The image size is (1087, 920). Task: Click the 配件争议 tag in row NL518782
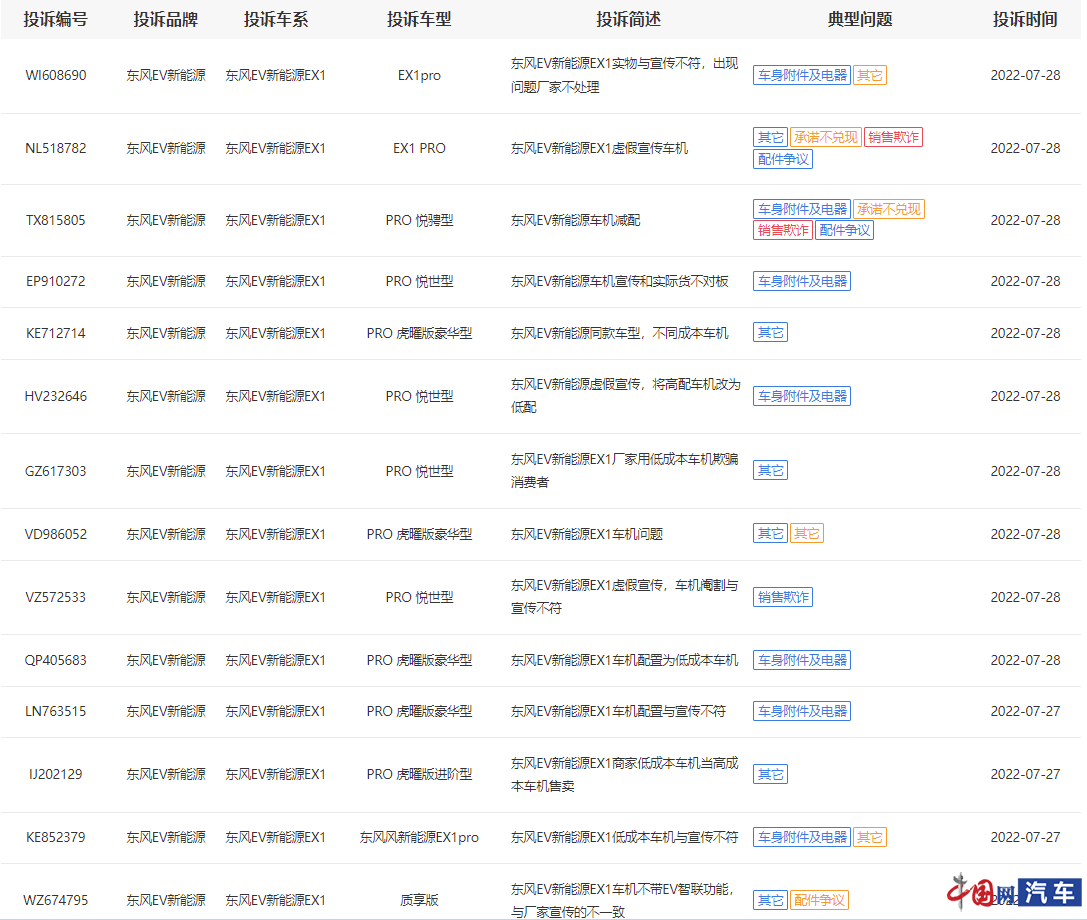click(783, 159)
